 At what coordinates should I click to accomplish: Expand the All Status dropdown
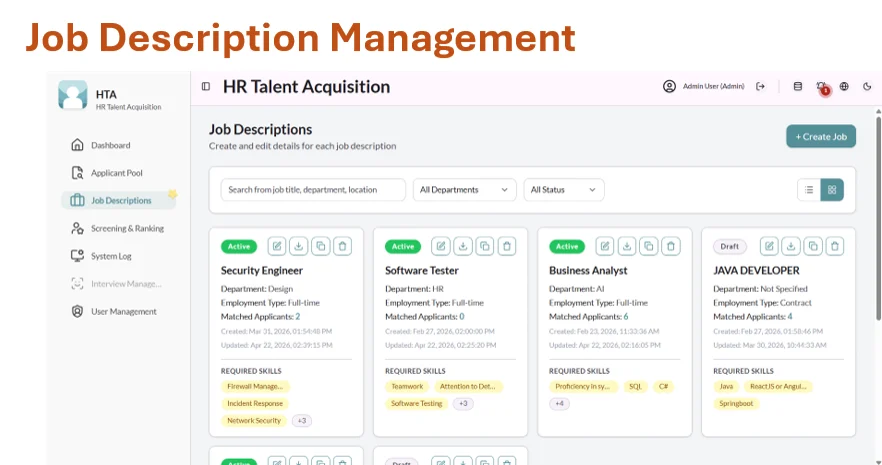click(564, 190)
